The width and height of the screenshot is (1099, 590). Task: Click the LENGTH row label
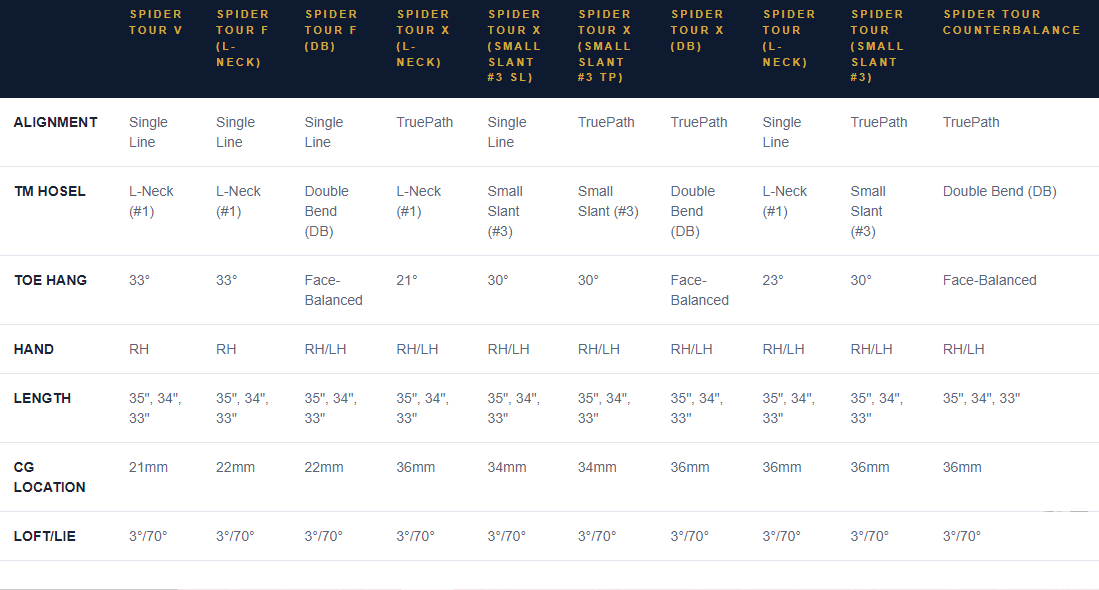pyautogui.click(x=42, y=398)
